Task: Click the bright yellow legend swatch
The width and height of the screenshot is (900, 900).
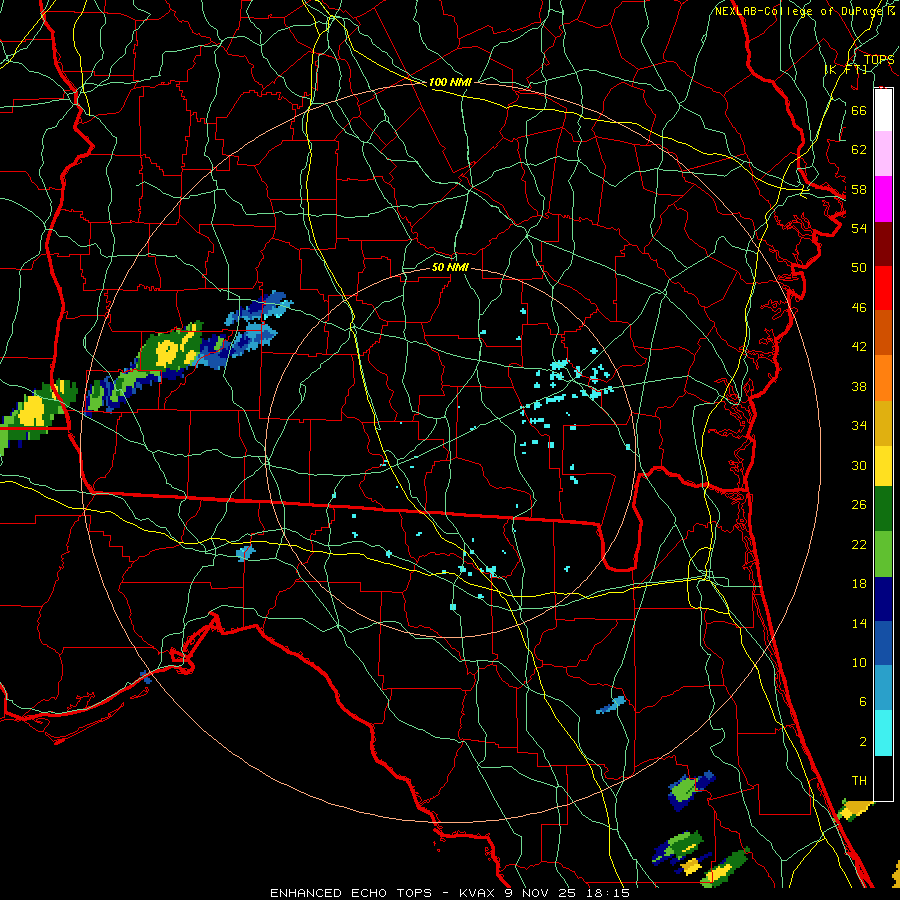Action: [883, 466]
